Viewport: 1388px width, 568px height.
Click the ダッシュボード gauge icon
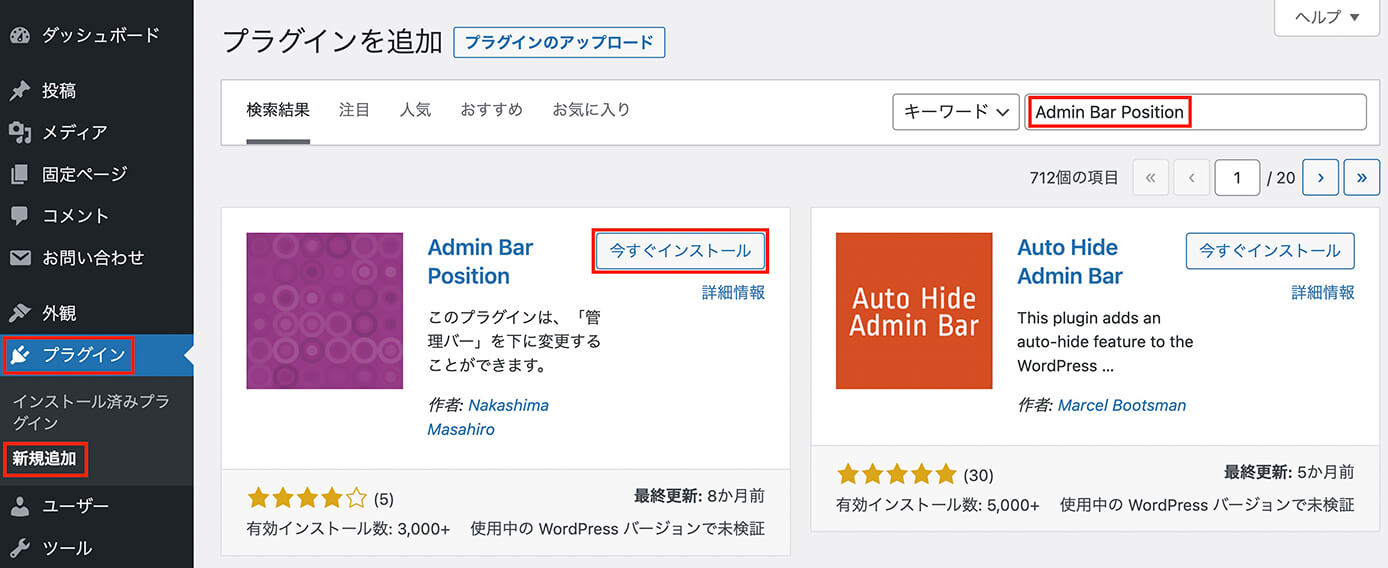coord(20,35)
